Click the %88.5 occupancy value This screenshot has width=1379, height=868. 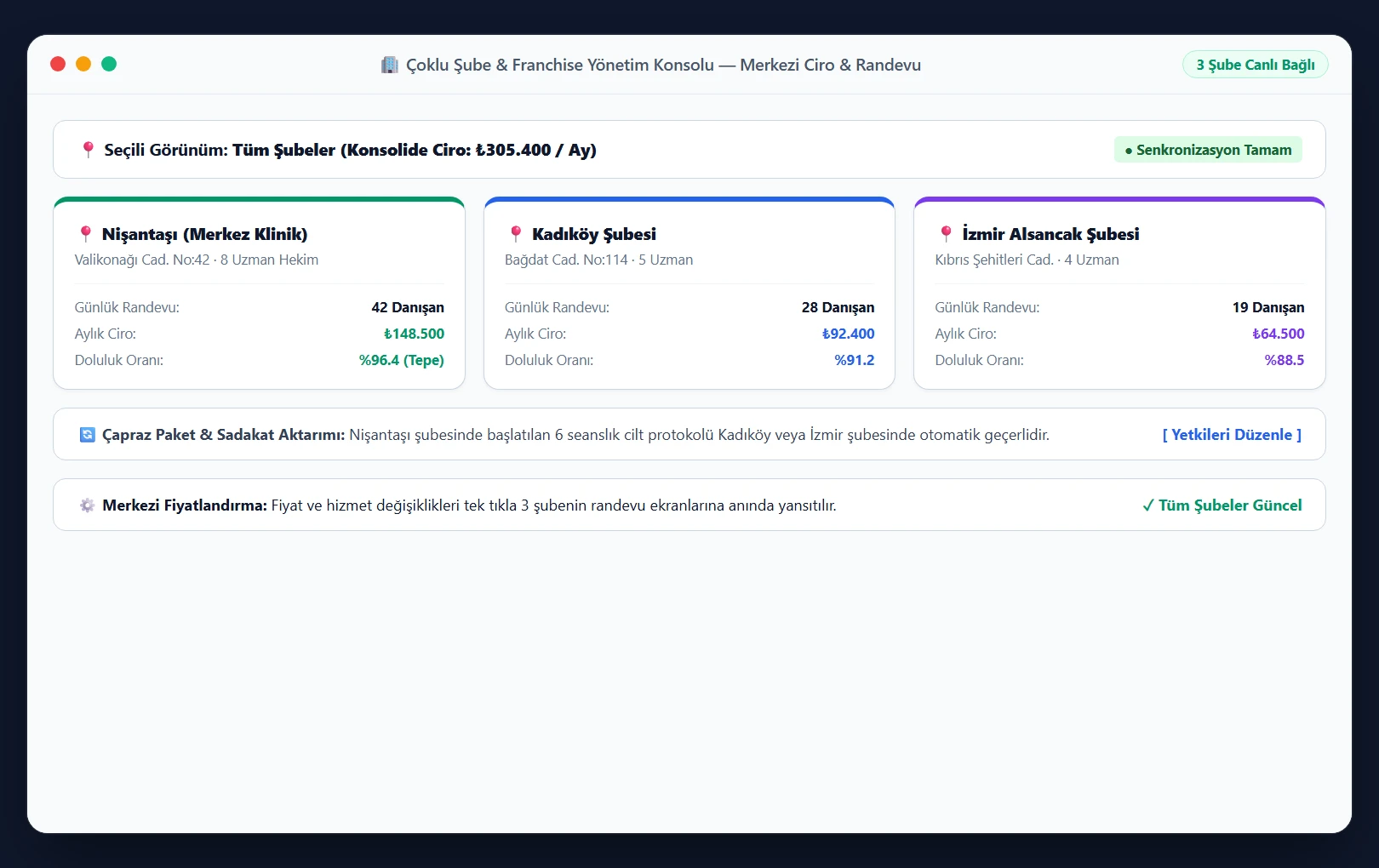click(x=1285, y=360)
